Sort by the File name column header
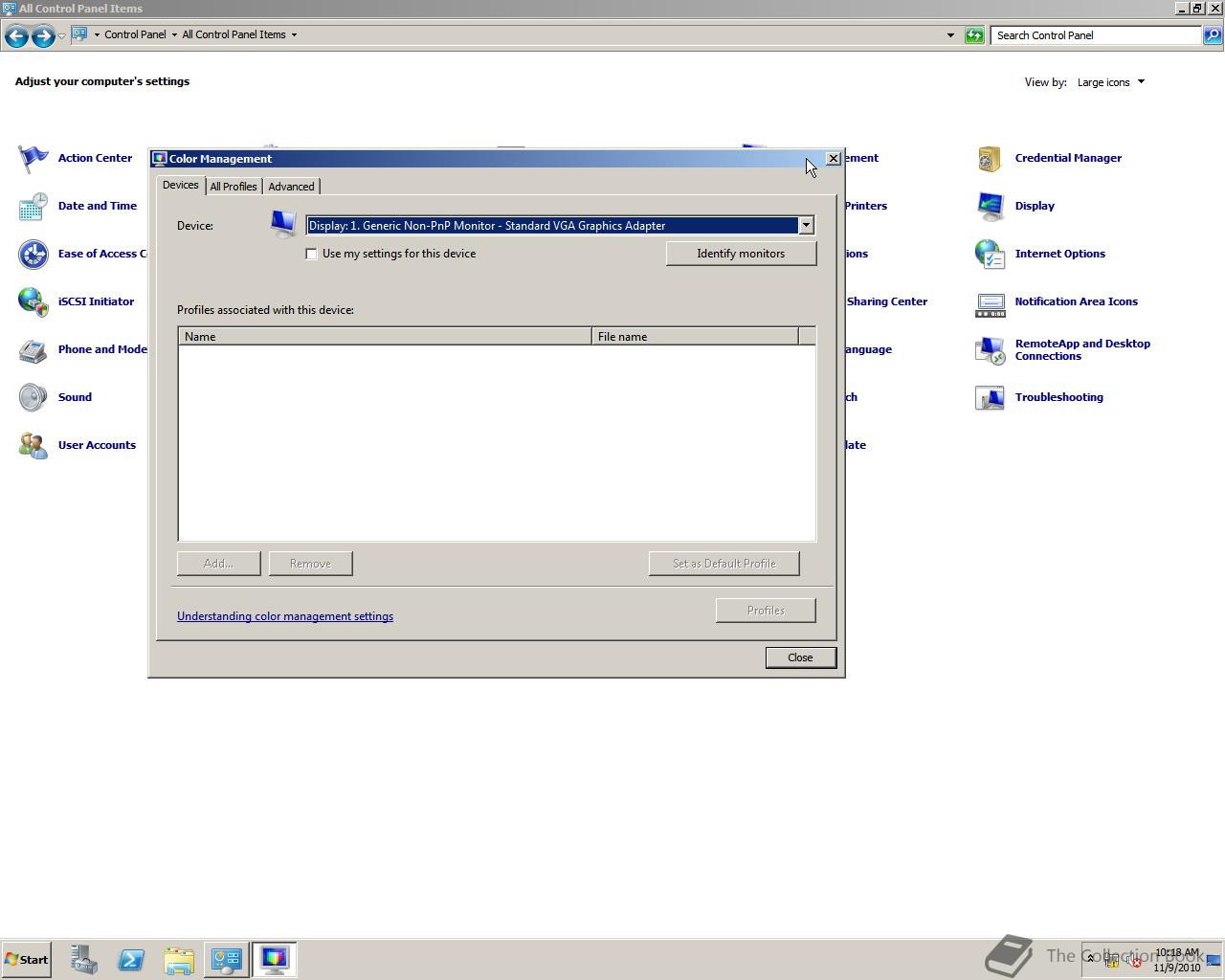This screenshot has height=980, width=1225. click(695, 337)
